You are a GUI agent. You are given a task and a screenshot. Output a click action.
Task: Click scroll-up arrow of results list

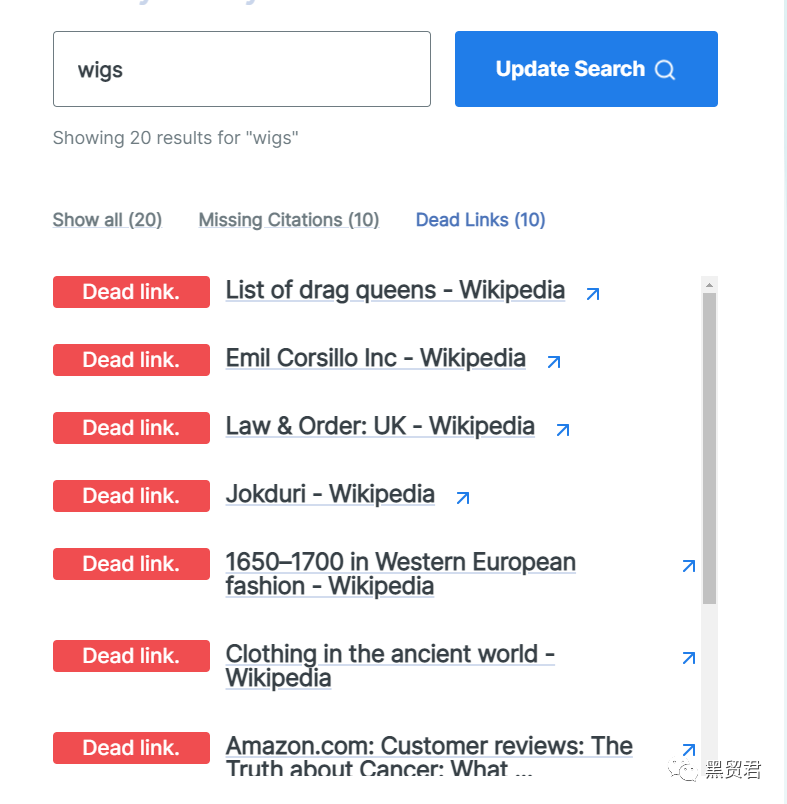point(709,284)
